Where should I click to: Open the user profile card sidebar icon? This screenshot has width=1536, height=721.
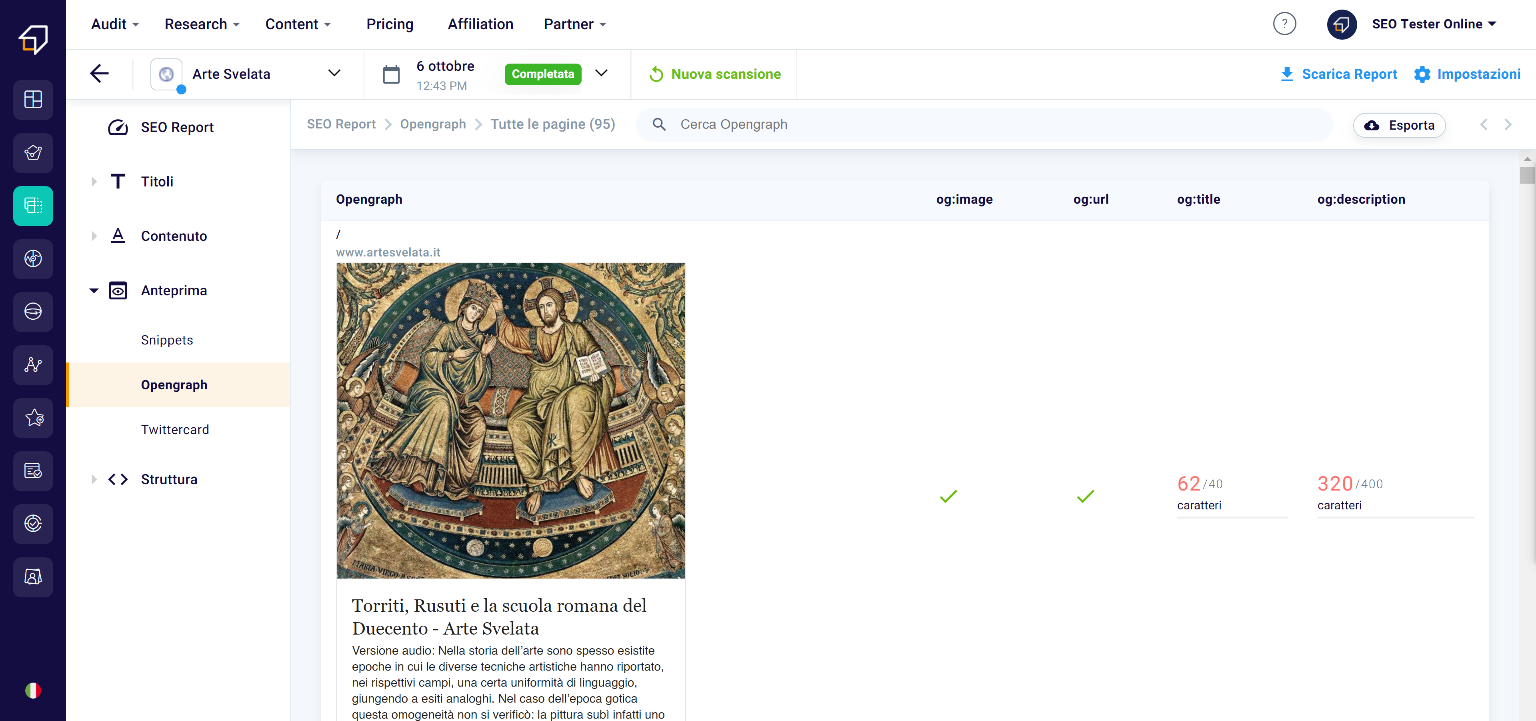(x=33, y=577)
